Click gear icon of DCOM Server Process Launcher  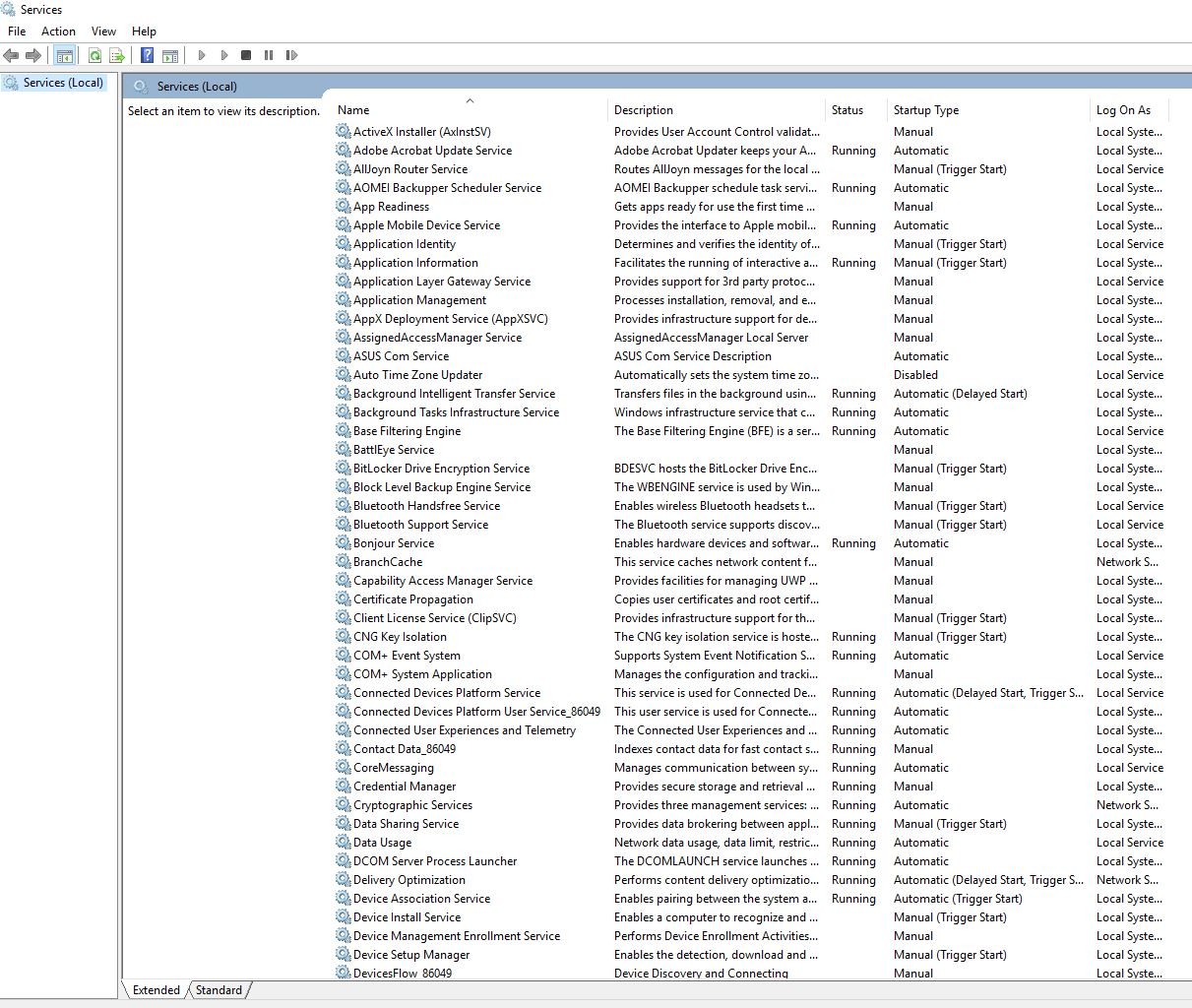[x=343, y=860]
